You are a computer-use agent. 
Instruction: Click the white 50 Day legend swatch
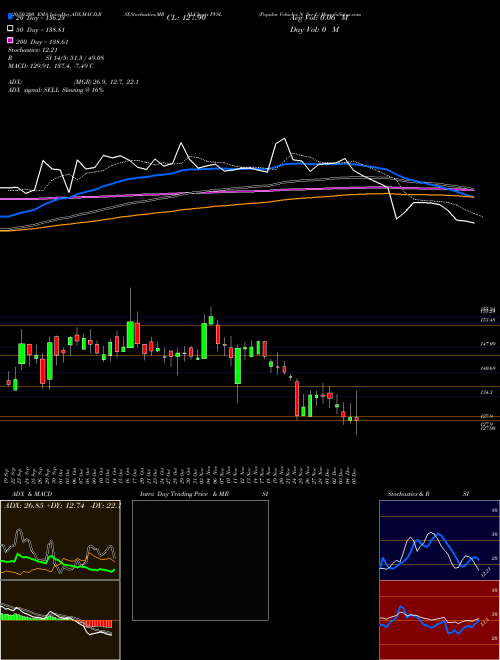point(10,29)
